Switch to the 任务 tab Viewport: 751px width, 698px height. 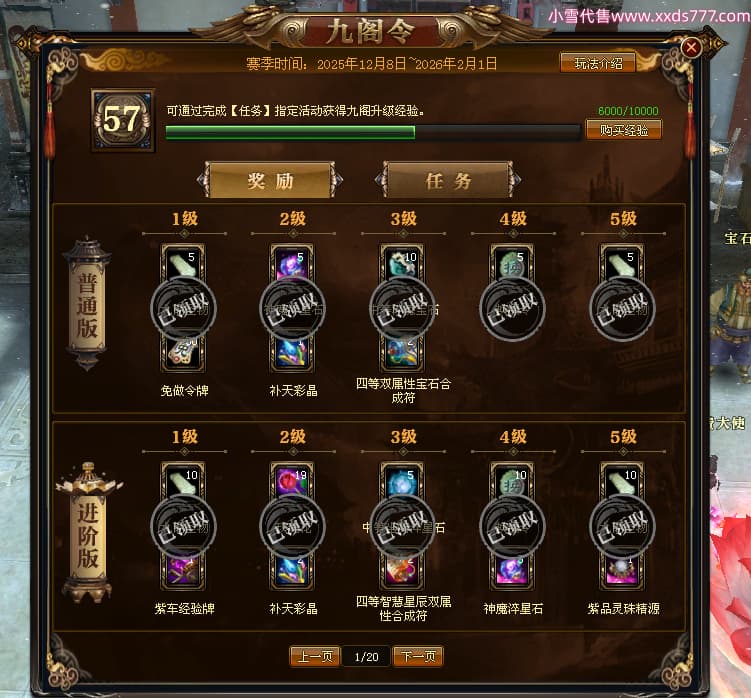448,181
